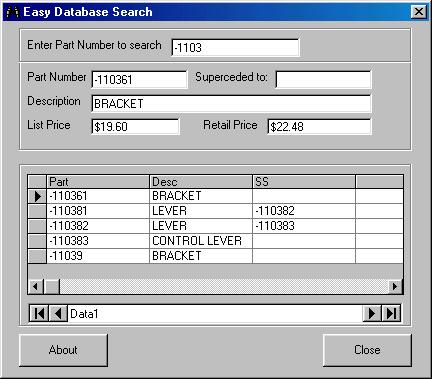Viewport: 432px width, 379px height.
Task: Click the -11039 part cell
Action: (98, 256)
